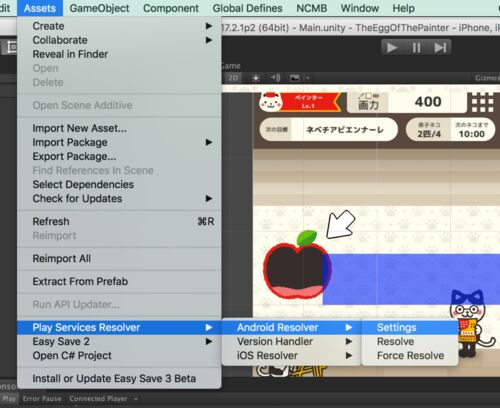
Task: Click the white cat painter avatar icon
Action: coord(271,102)
